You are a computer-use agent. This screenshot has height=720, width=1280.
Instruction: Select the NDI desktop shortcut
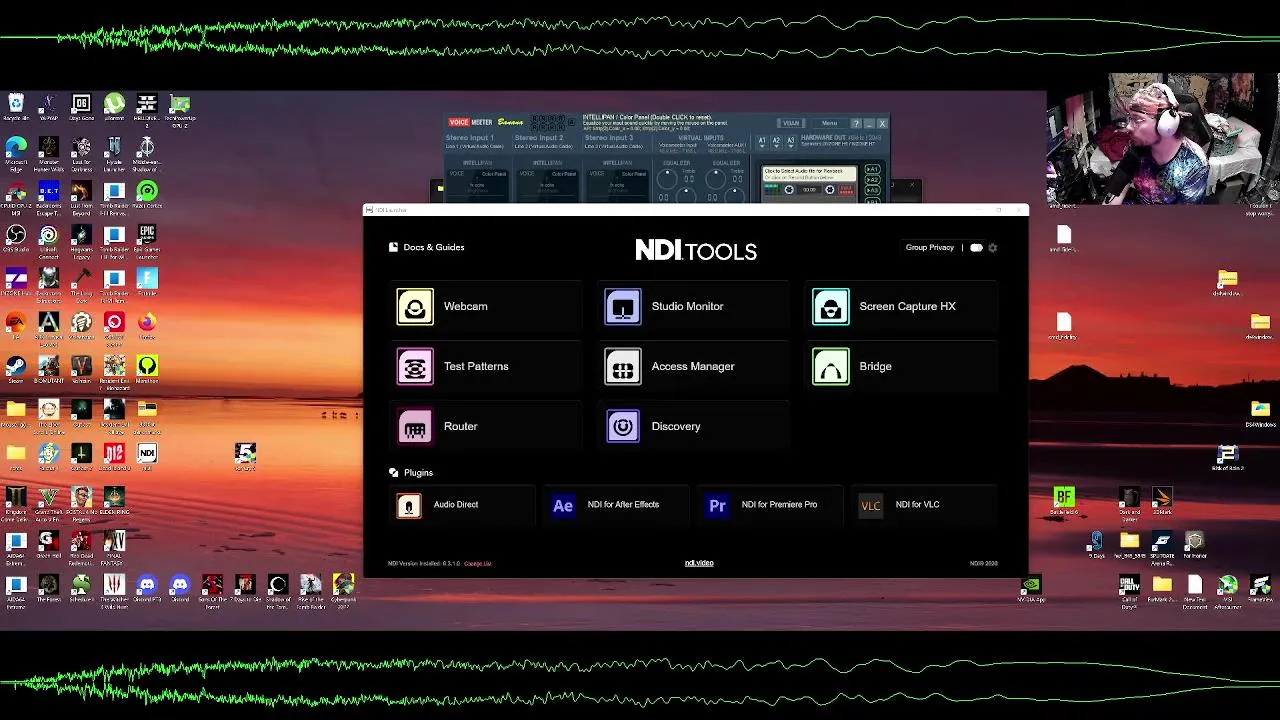(x=147, y=457)
